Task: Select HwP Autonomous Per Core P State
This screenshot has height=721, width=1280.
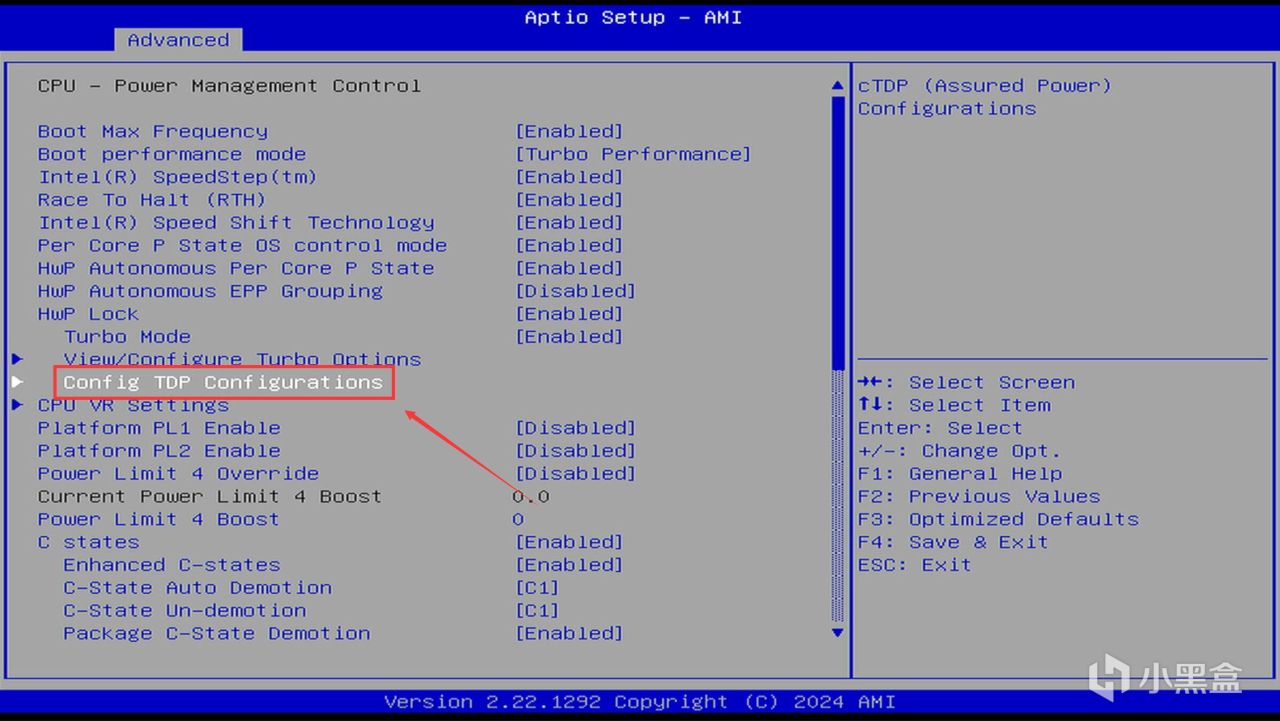Action: pyautogui.click(x=236, y=268)
